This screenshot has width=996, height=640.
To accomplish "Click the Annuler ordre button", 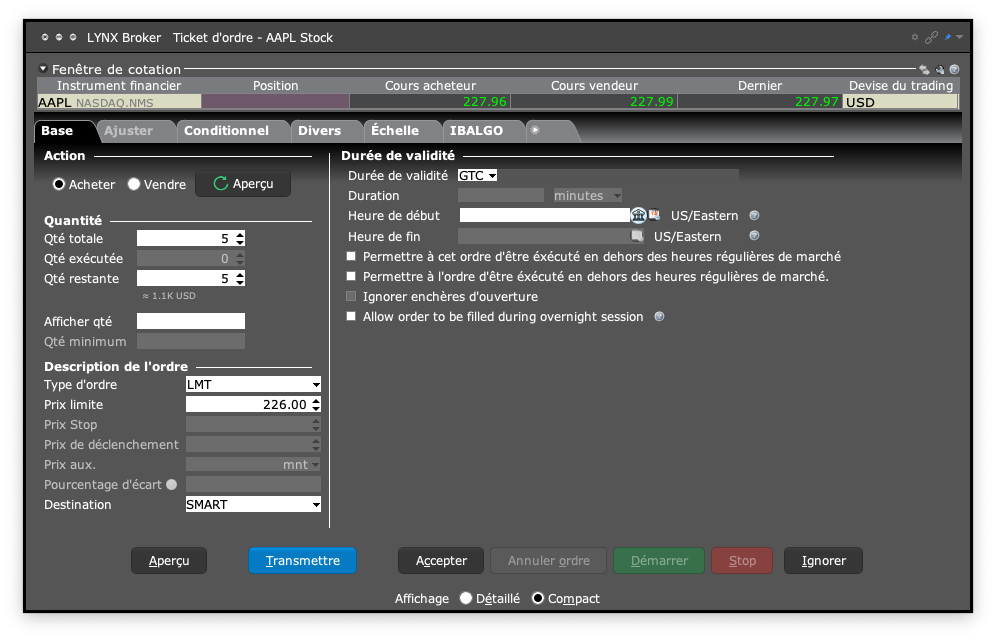I will tap(548, 561).
